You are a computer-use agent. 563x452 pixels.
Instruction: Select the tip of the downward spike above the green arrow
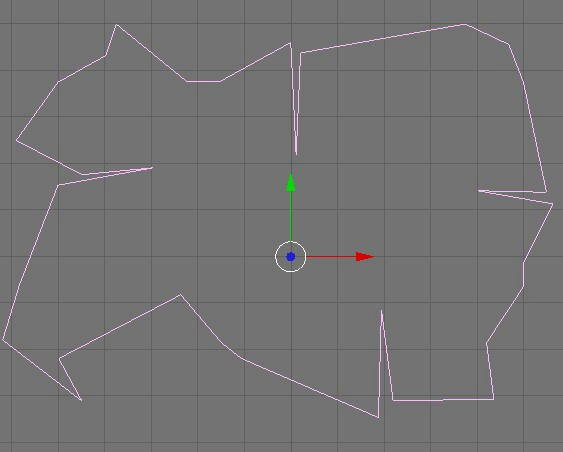296,154
